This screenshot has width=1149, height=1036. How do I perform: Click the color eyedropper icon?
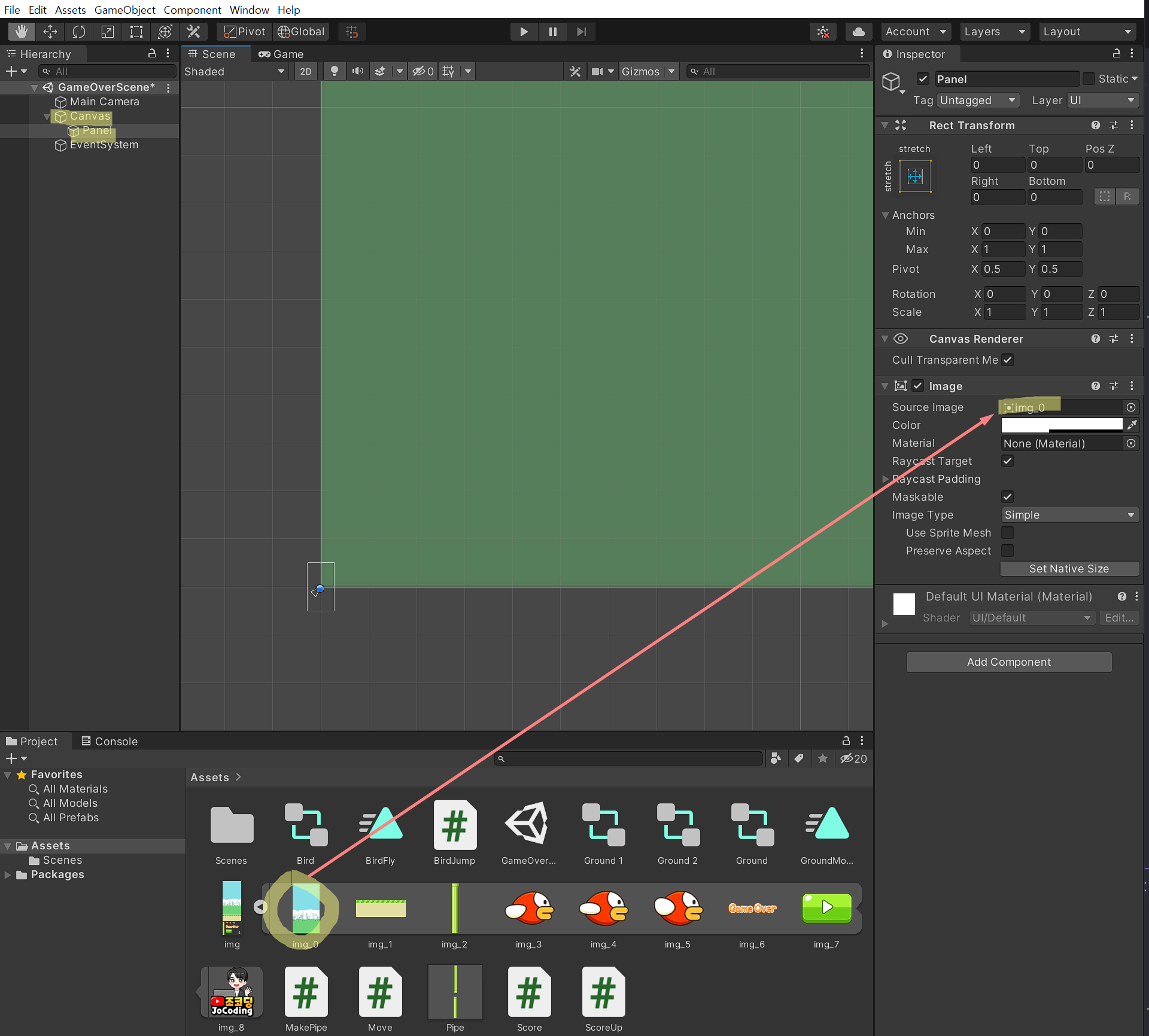1132,425
